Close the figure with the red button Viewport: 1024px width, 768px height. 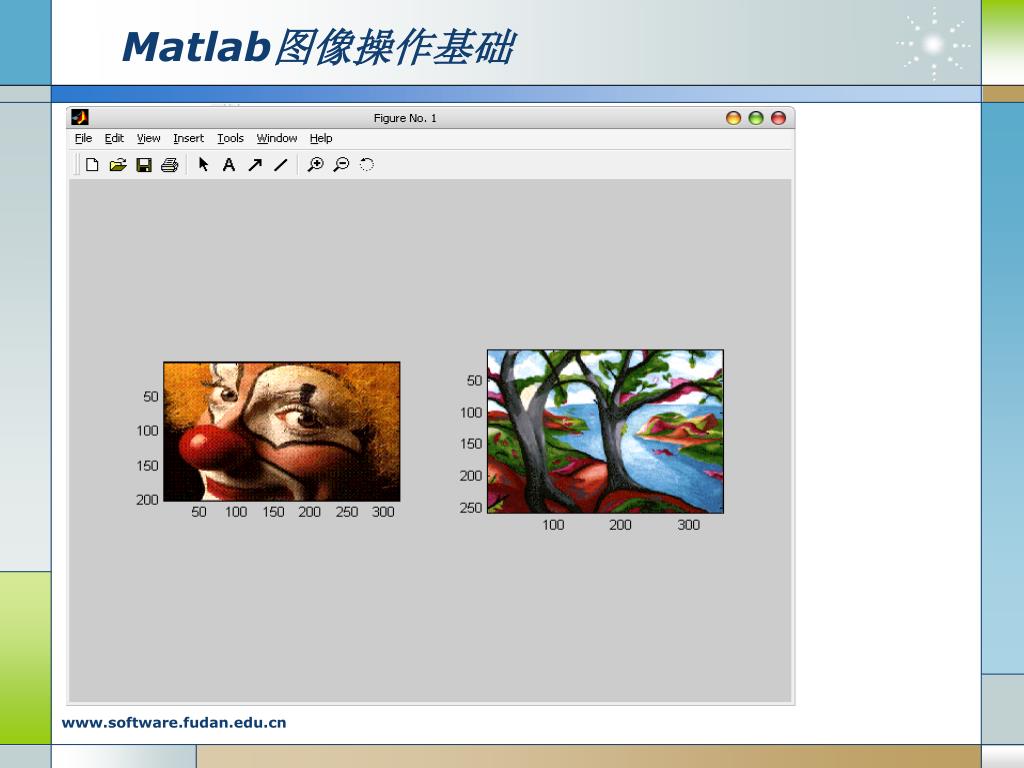click(778, 118)
